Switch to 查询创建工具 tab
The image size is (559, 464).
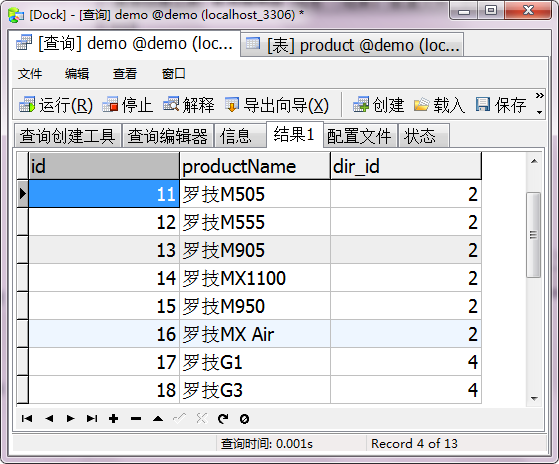pyautogui.click(x=67, y=136)
